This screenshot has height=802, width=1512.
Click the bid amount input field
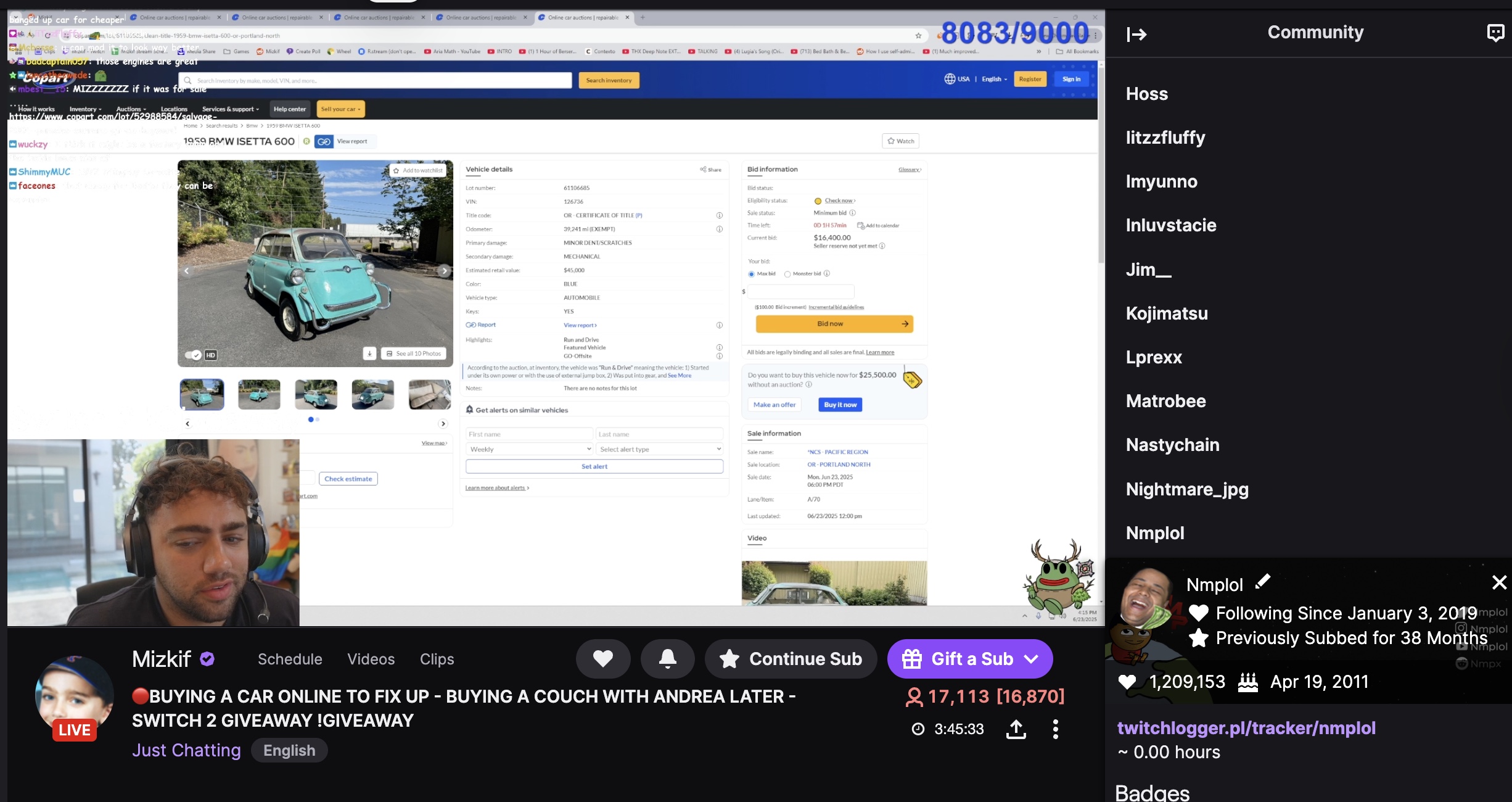click(x=802, y=291)
